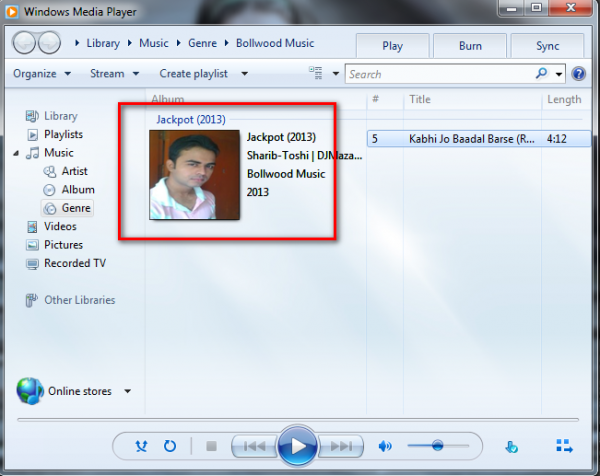Click the View options icon
600x476 pixels.
pos(316,73)
